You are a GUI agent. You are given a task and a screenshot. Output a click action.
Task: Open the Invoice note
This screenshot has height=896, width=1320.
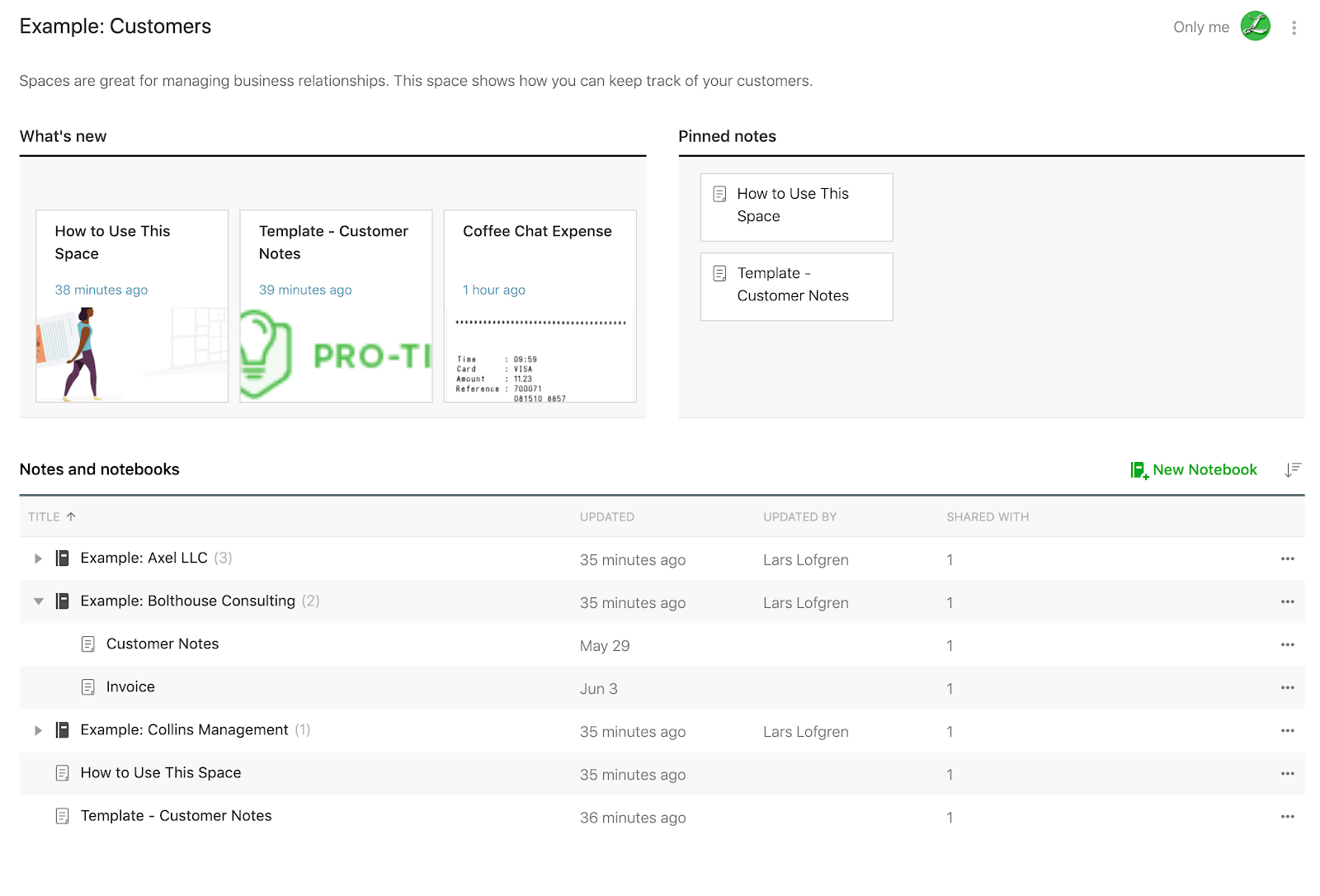click(130, 686)
